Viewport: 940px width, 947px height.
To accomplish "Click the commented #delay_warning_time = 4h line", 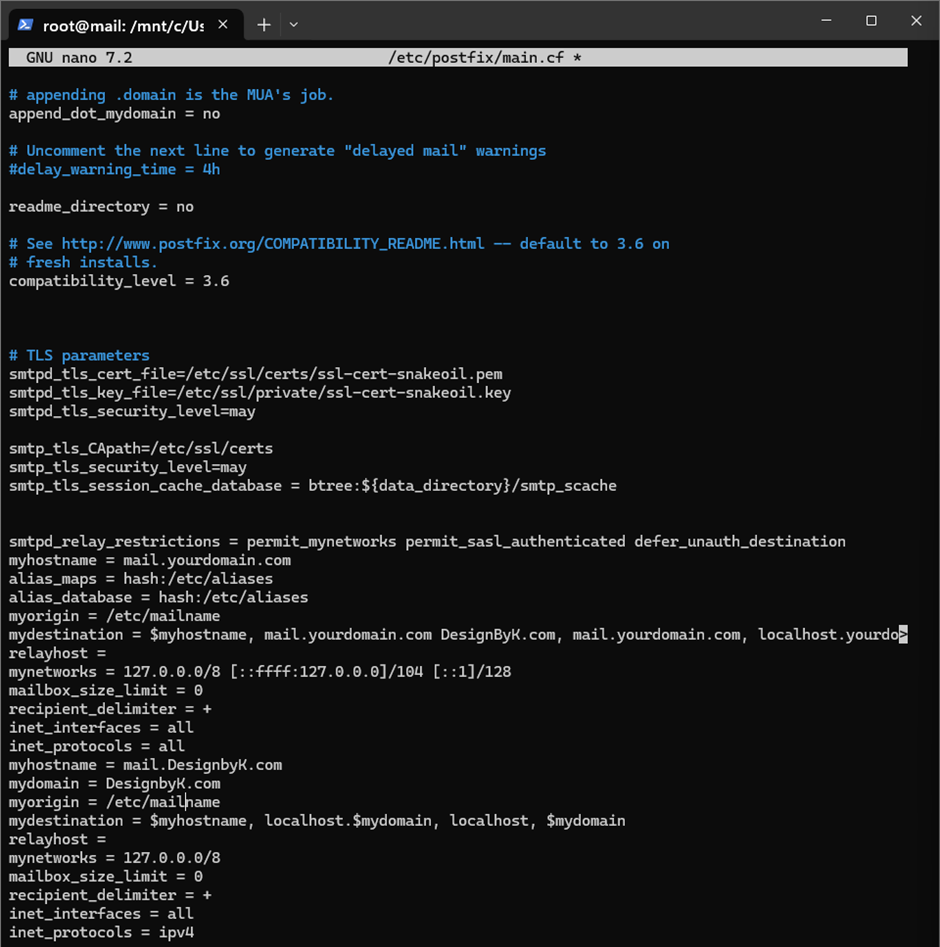I will click(x=114, y=170).
